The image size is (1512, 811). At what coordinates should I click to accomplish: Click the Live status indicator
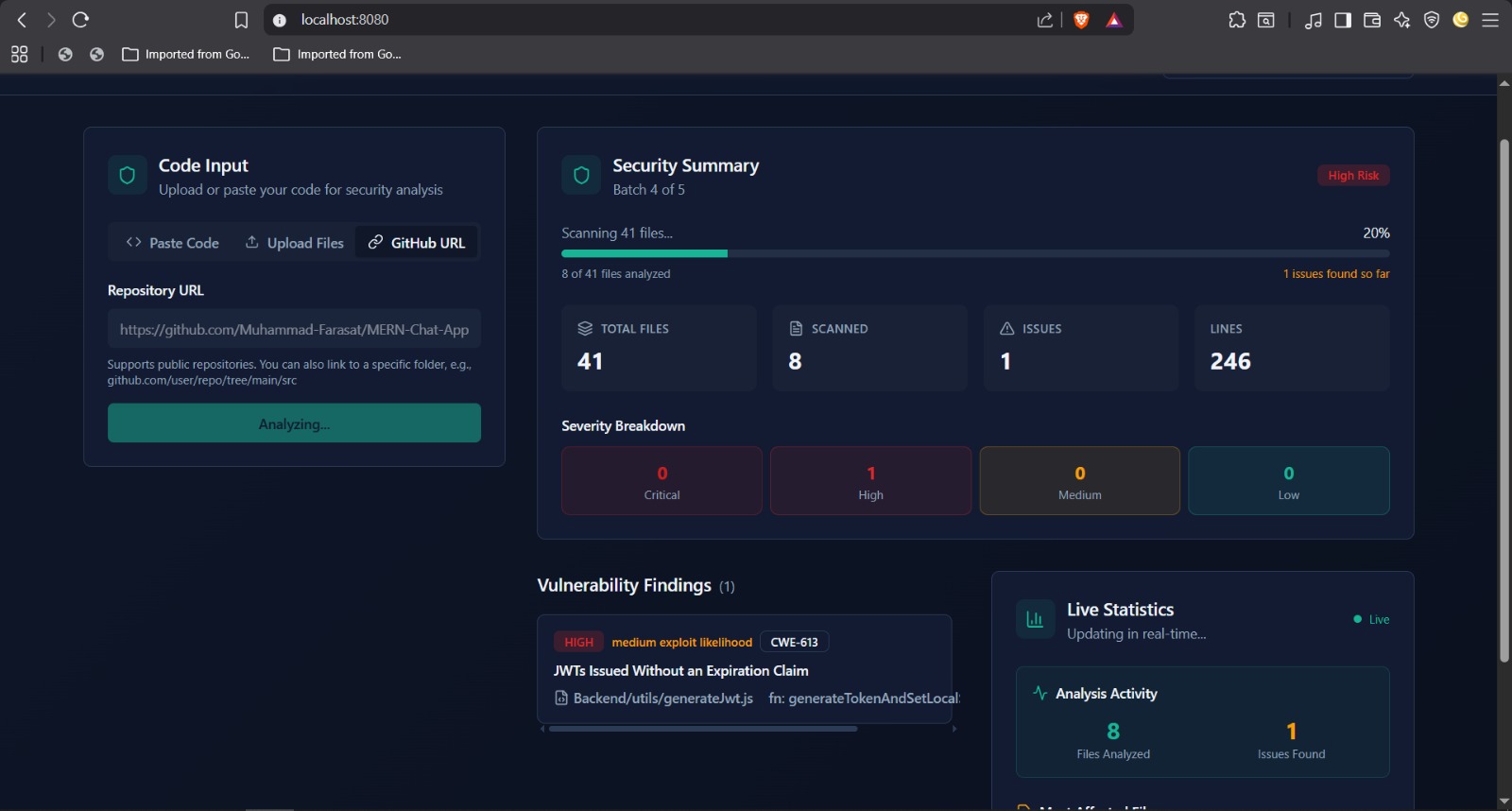pyautogui.click(x=1371, y=619)
